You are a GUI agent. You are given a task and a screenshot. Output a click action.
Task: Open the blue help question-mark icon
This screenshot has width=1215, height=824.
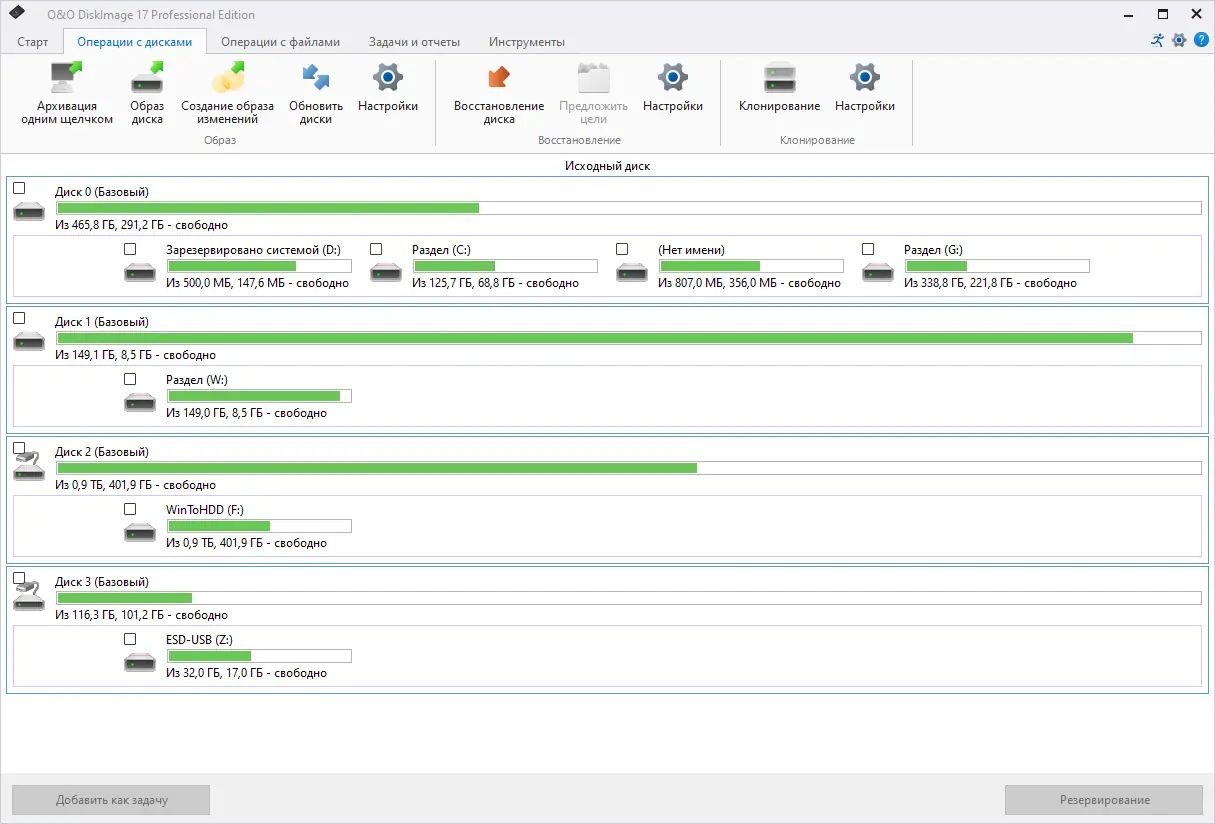[x=1201, y=40]
